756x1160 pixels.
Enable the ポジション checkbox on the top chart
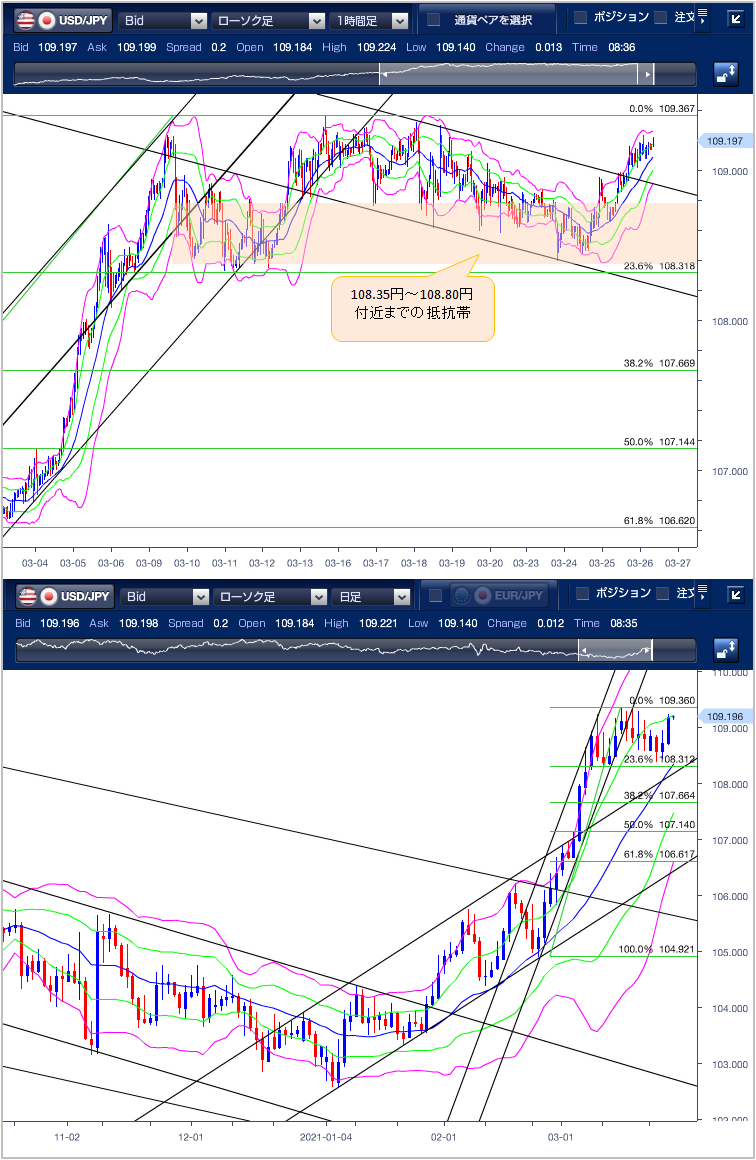tap(580, 17)
